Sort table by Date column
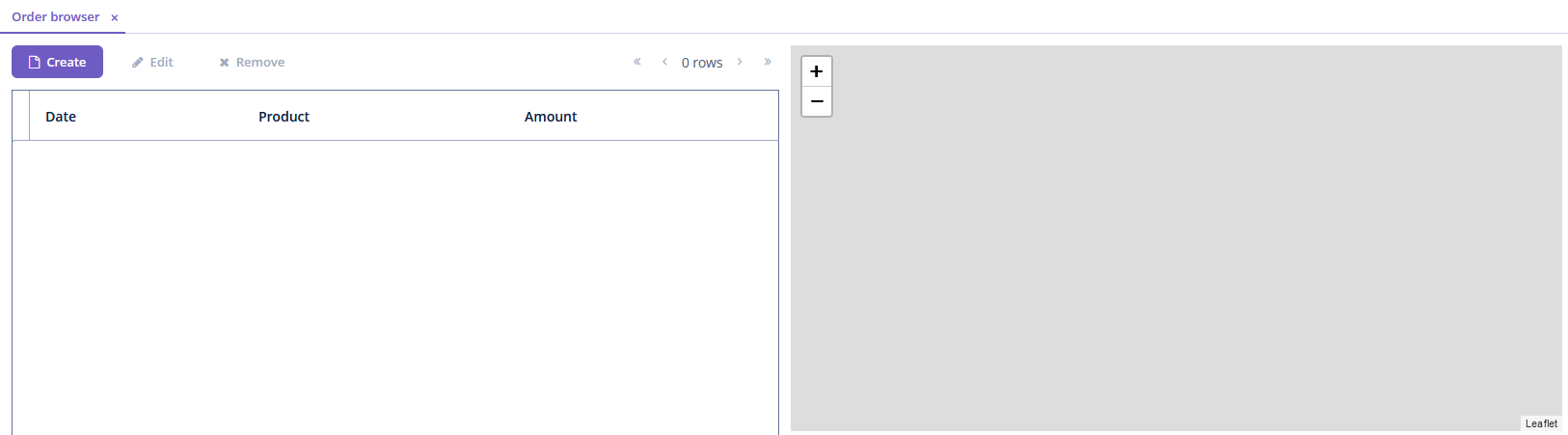Viewport: 1568px width, 435px height. tap(61, 117)
